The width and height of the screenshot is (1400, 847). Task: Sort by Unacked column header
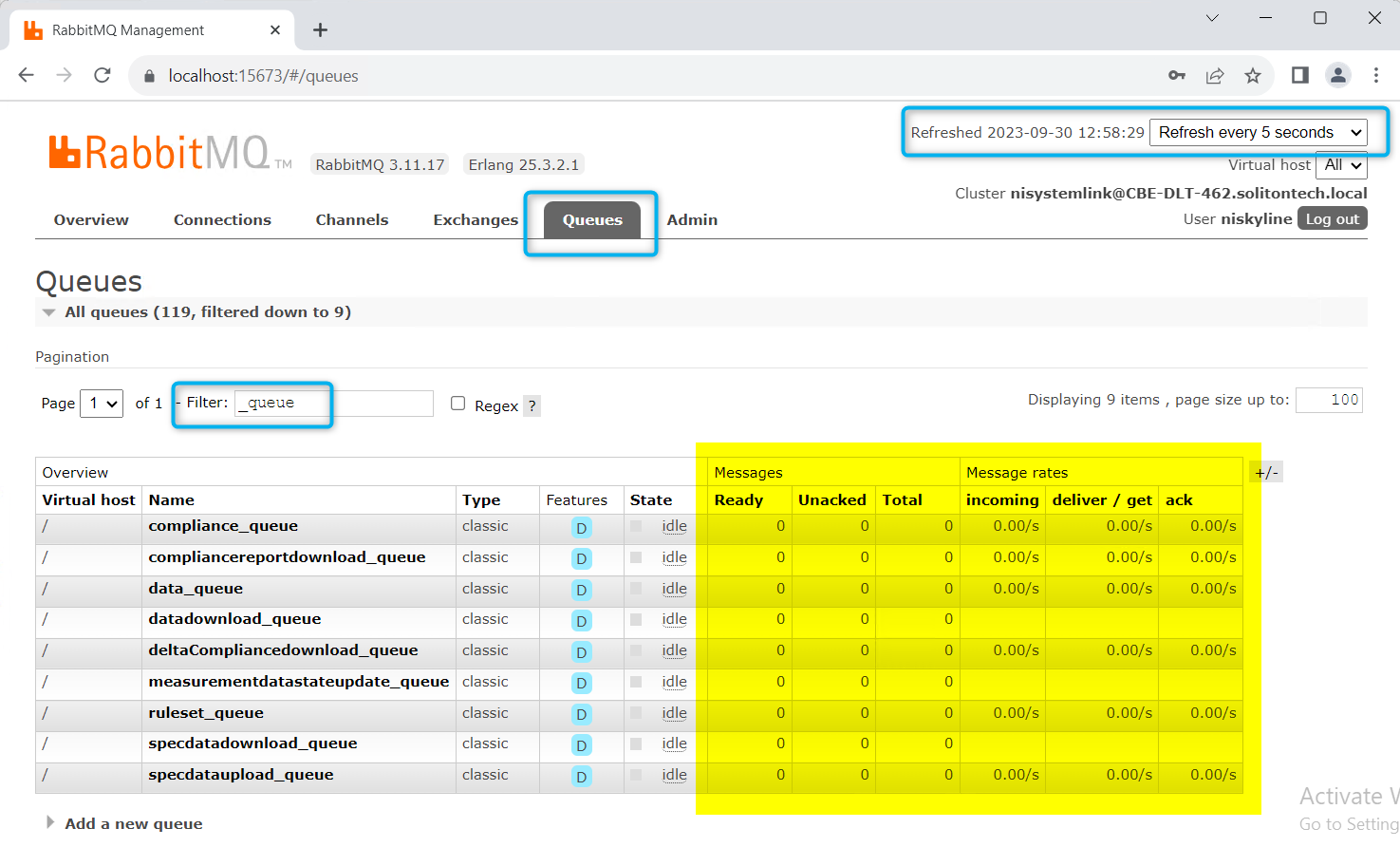(x=832, y=500)
